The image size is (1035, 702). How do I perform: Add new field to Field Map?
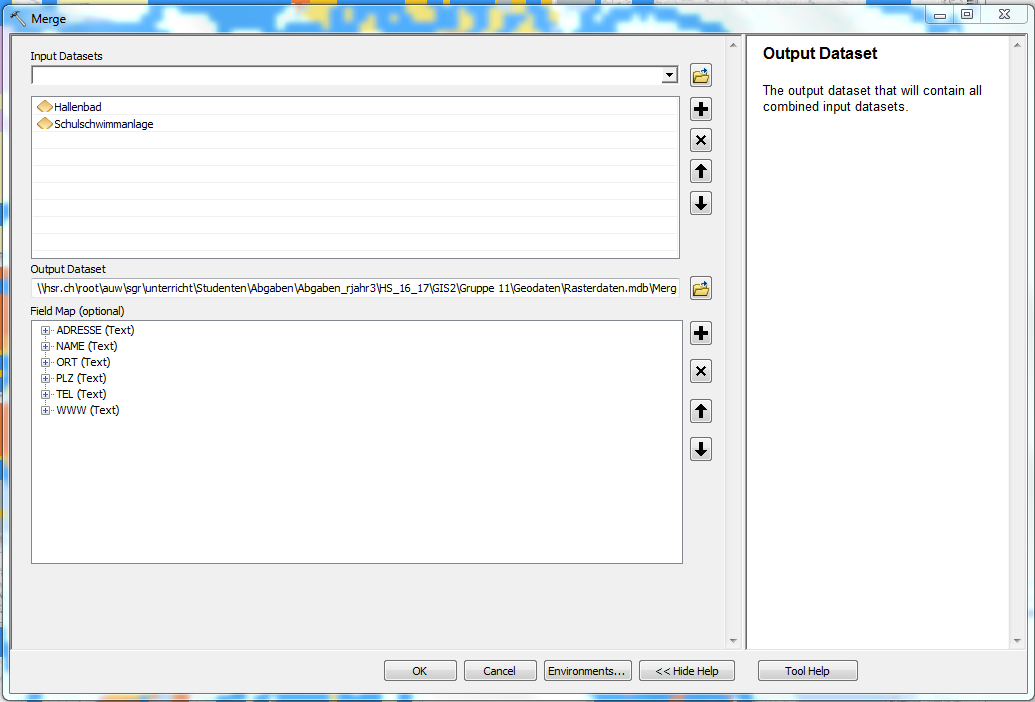tap(701, 333)
